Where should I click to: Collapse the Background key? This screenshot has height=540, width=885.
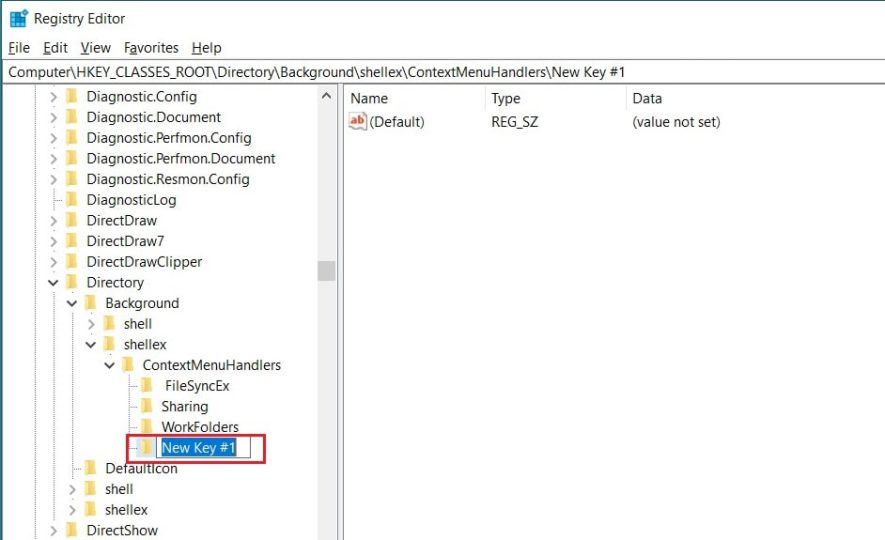(x=72, y=304)
